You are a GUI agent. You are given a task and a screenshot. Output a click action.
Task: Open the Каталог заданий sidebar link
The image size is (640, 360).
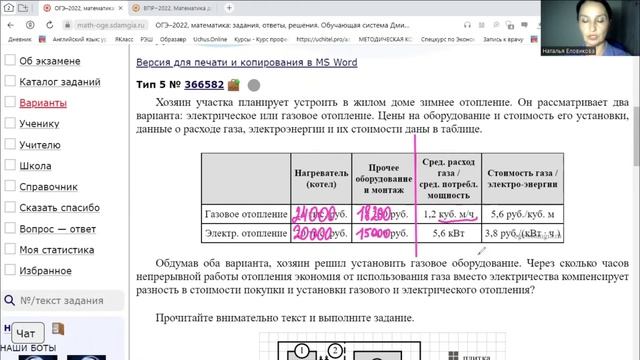tap(60, 82)
